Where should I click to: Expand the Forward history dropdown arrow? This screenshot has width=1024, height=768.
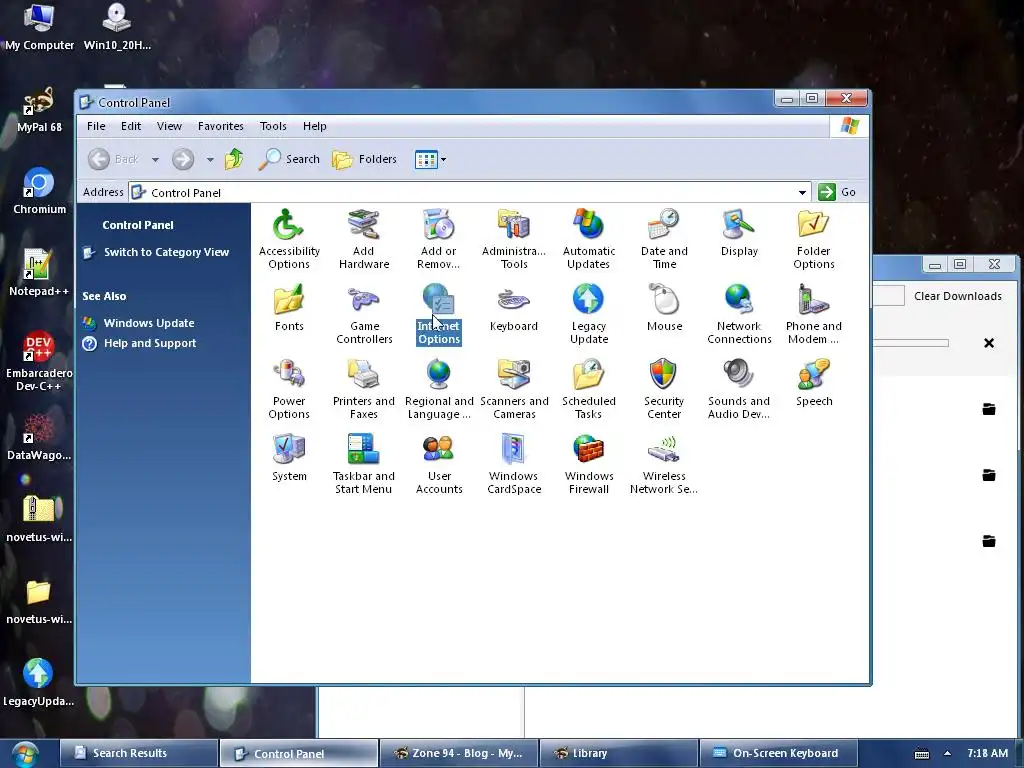pyautogui.click(x=210, y=159)
